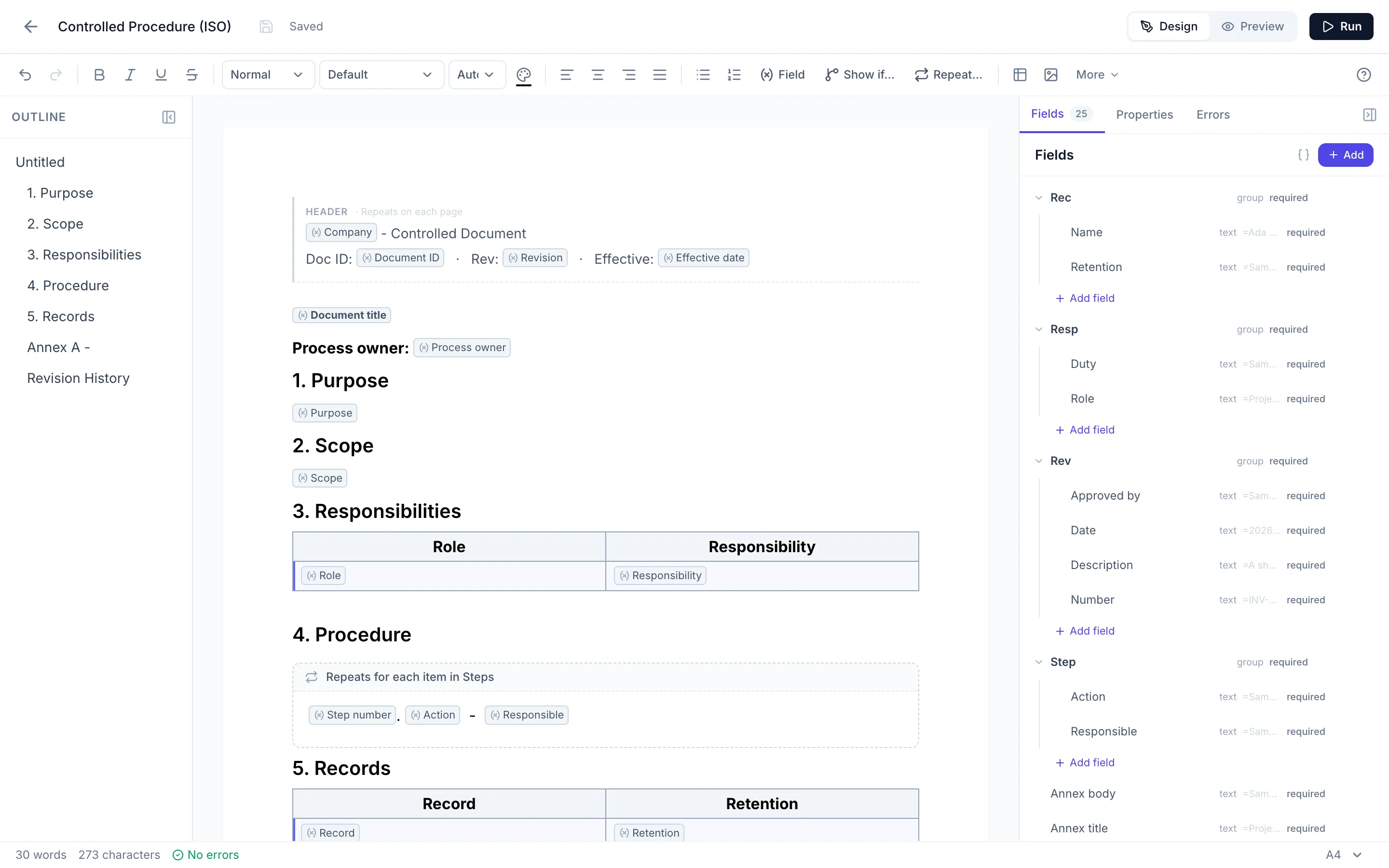Run the template

pyautogui.click(x=1341, y=27)
